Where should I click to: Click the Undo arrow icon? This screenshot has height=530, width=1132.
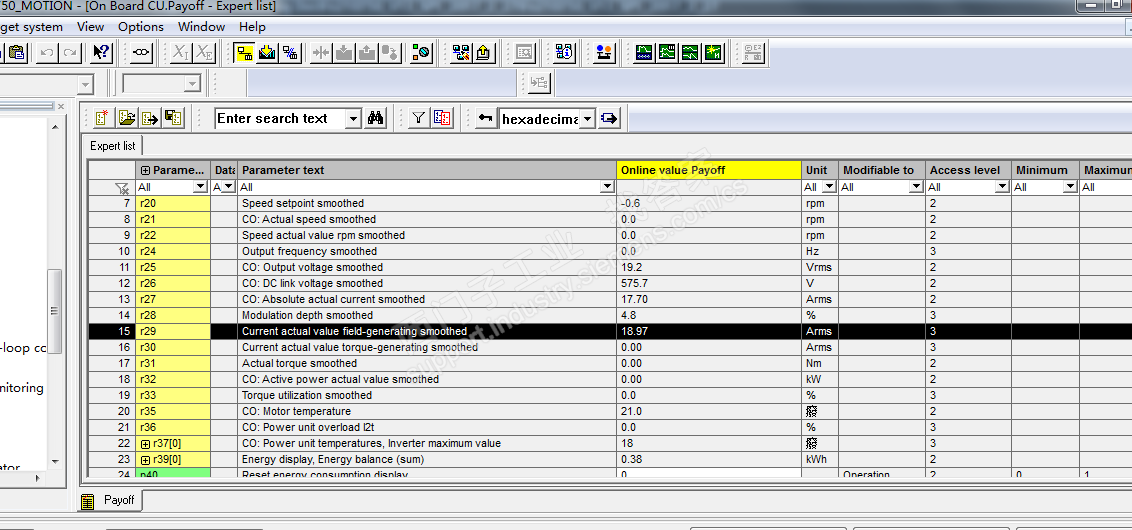tap(47, 53)
